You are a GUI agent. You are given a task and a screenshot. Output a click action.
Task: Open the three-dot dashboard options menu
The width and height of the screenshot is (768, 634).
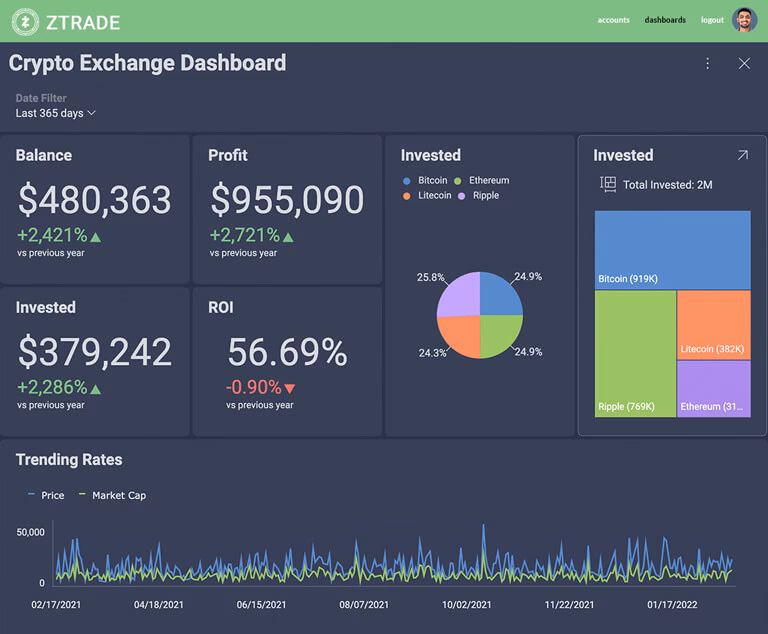pos(708,63)
